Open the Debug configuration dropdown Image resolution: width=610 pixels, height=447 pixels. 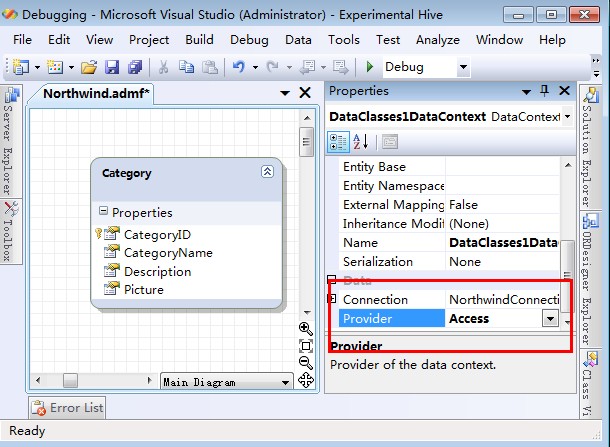coord(463,67)
